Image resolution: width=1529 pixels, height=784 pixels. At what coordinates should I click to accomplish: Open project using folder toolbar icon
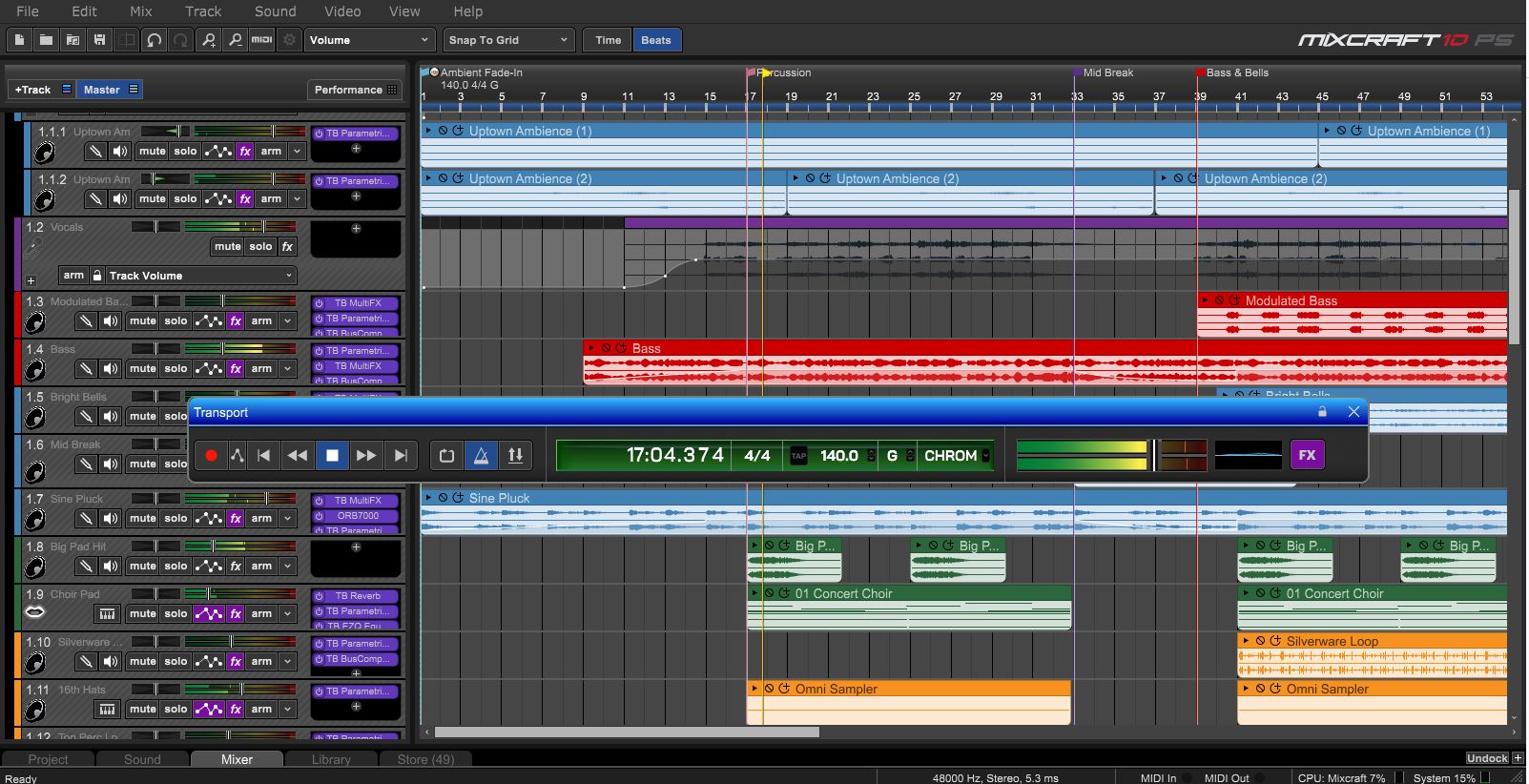[x=46, y=40]
